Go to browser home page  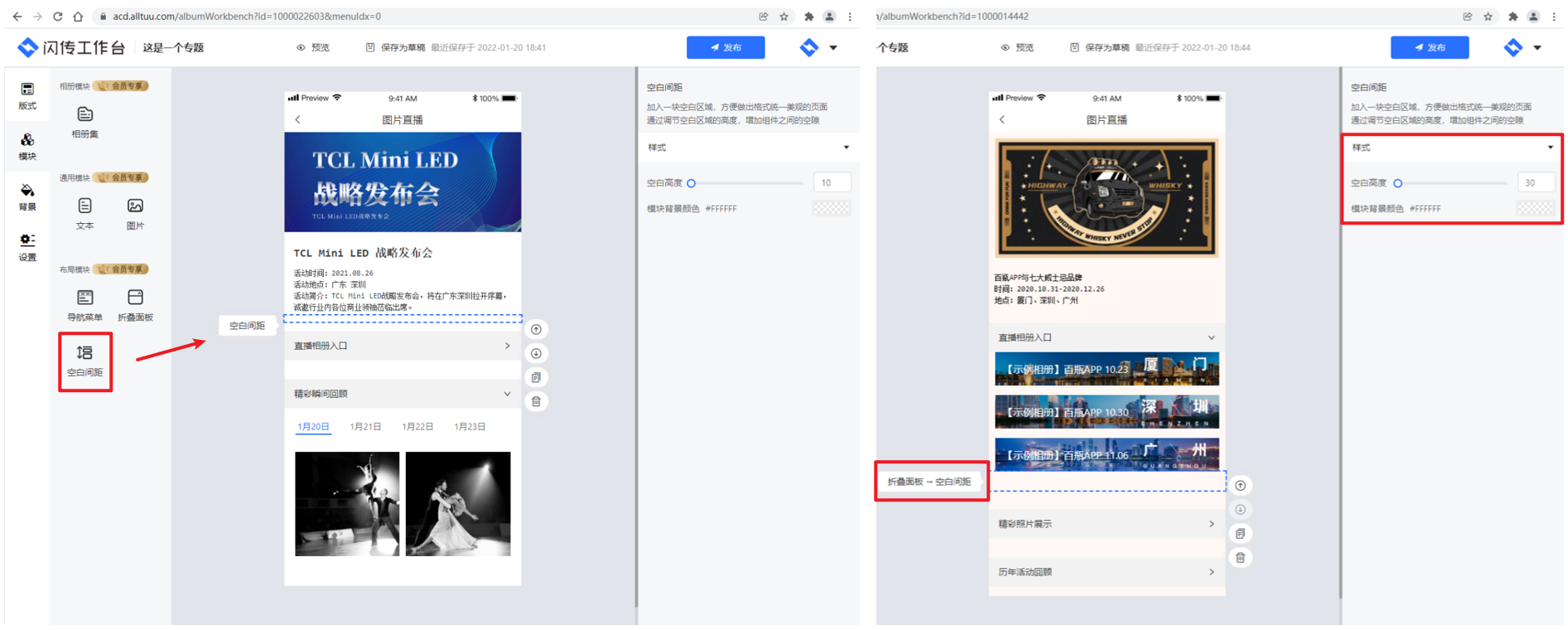[x=78, y=16]
